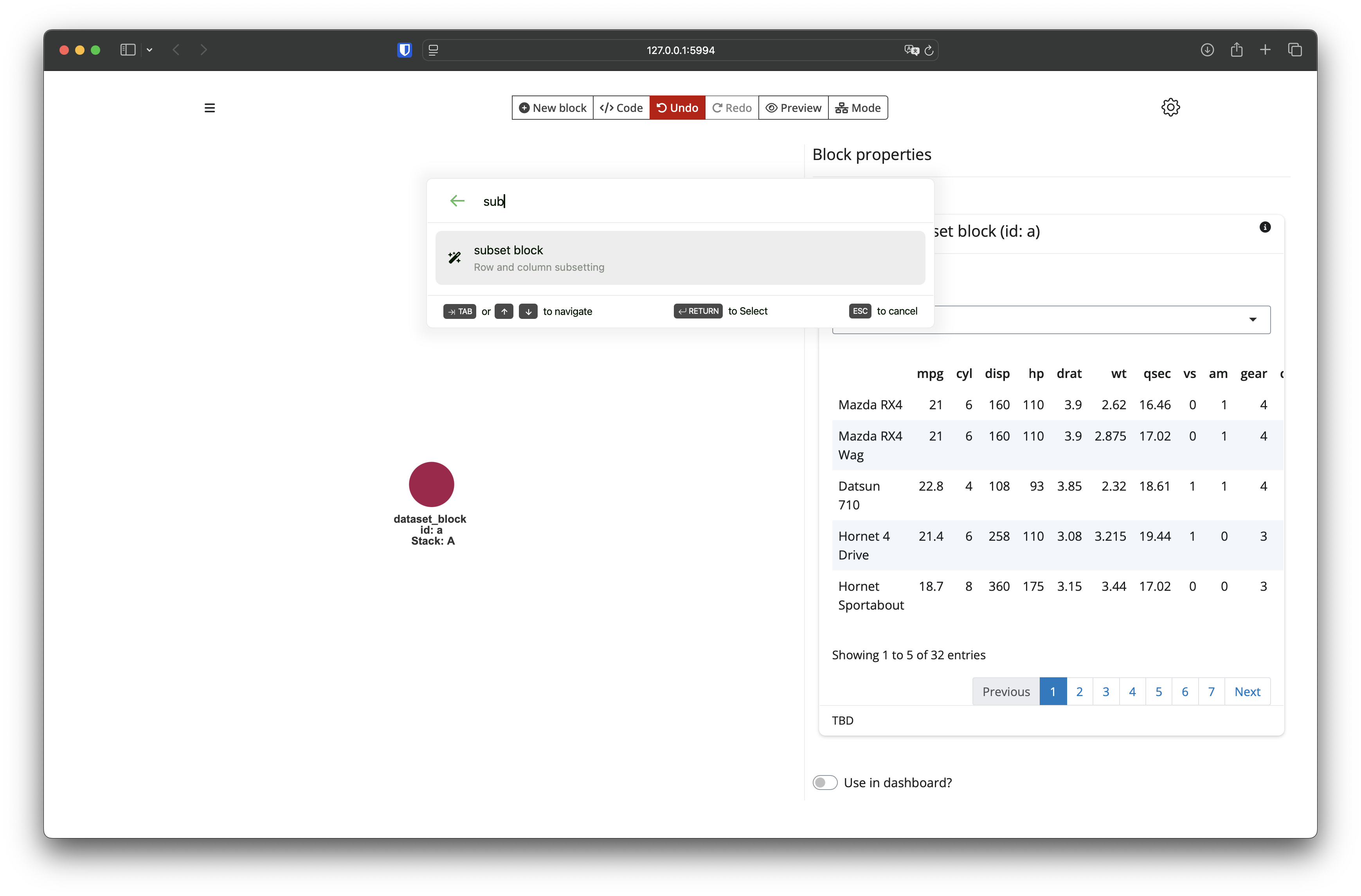This screenshot has height=896, width=1361.
Task: Click the green back arrow in search
Action: [457, 201]
